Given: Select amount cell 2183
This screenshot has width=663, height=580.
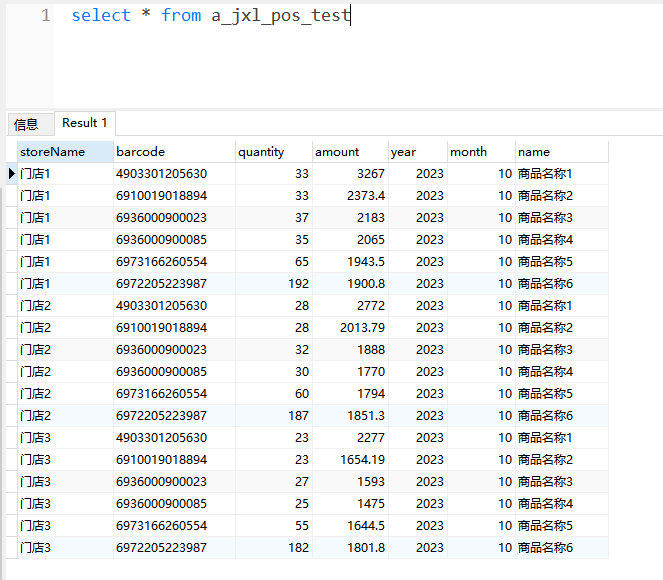Looking at the screenshot, I should [350, 218].
